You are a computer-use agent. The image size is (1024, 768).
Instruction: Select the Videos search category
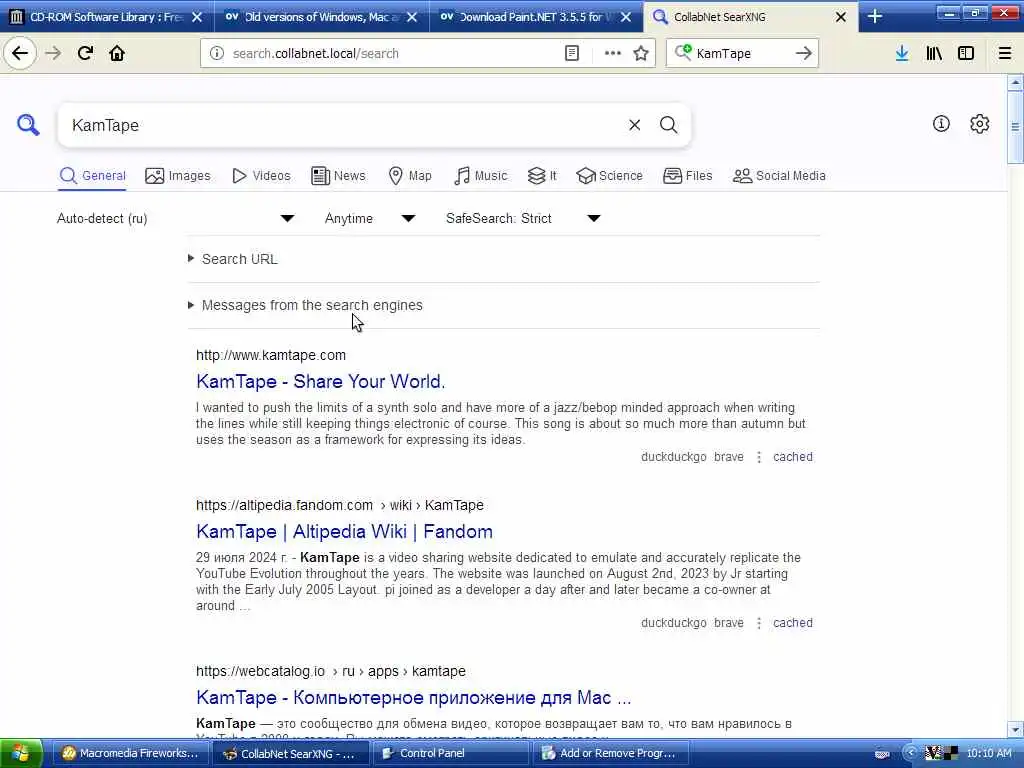point(261,176)
